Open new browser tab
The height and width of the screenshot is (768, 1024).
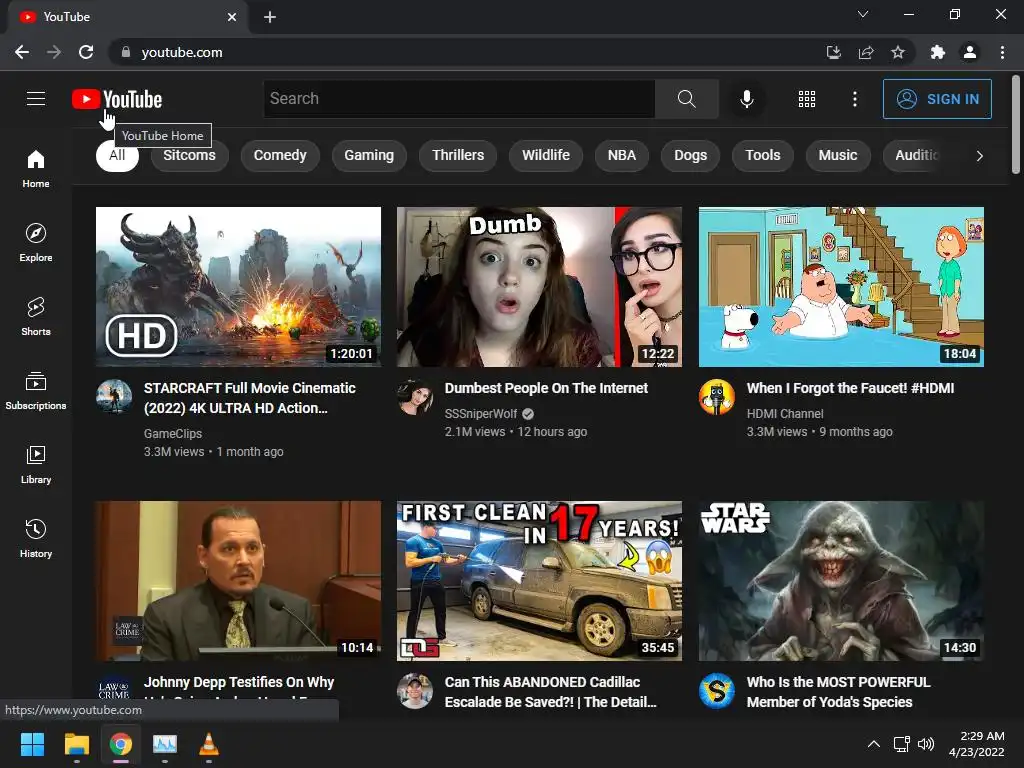[x=270, y=17]
